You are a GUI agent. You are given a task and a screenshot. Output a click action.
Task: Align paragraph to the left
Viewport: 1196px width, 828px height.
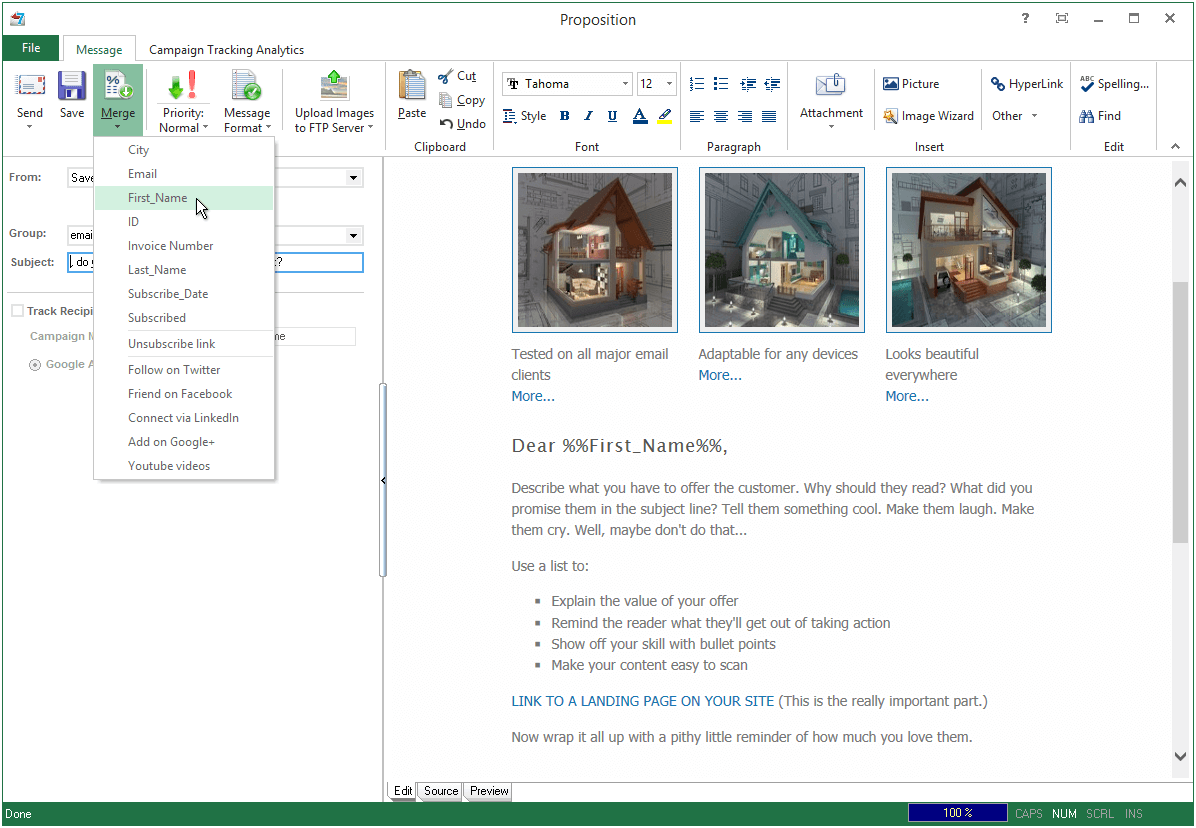(696, 116)
